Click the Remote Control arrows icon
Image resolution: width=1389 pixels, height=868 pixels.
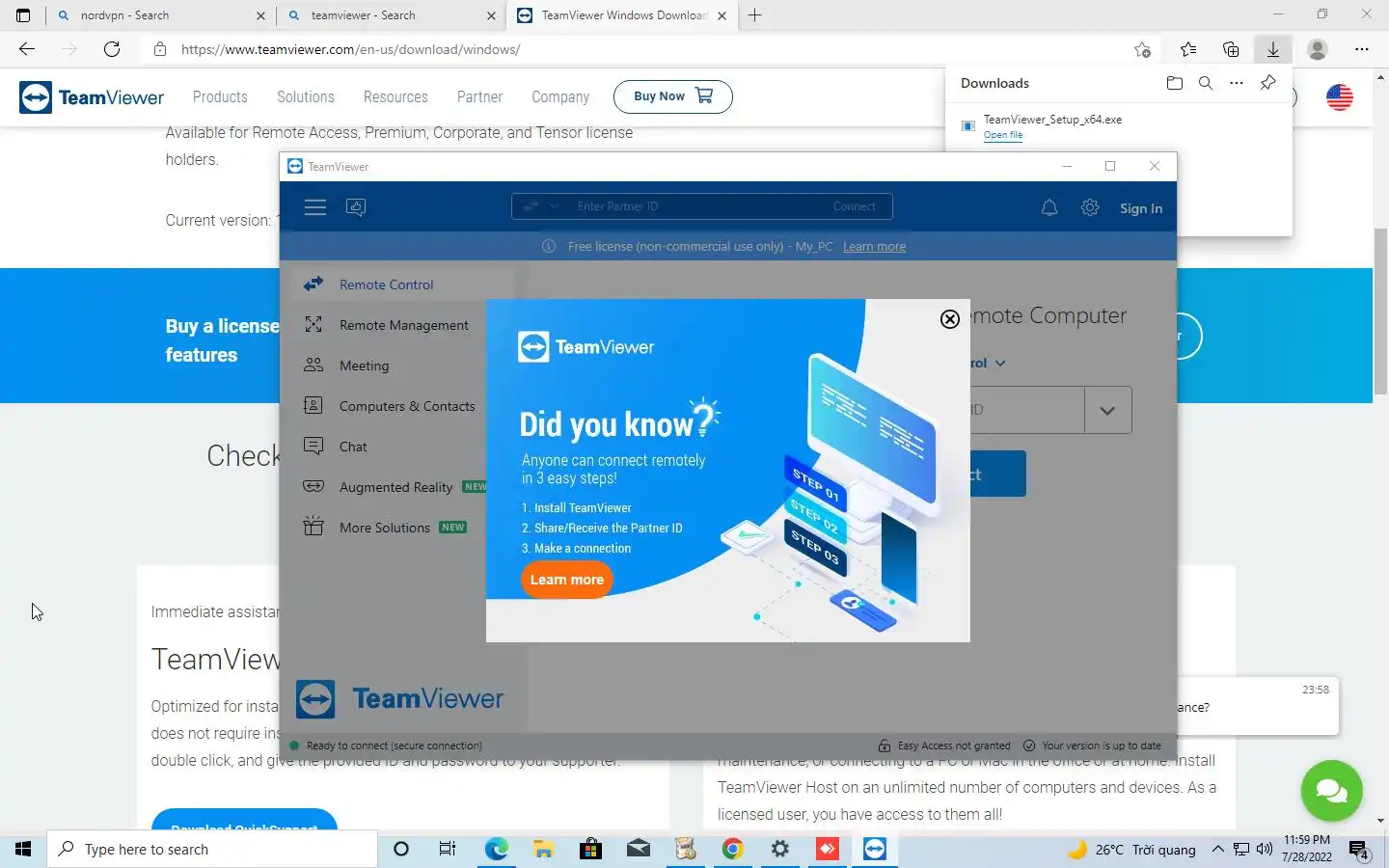[313, 285]
